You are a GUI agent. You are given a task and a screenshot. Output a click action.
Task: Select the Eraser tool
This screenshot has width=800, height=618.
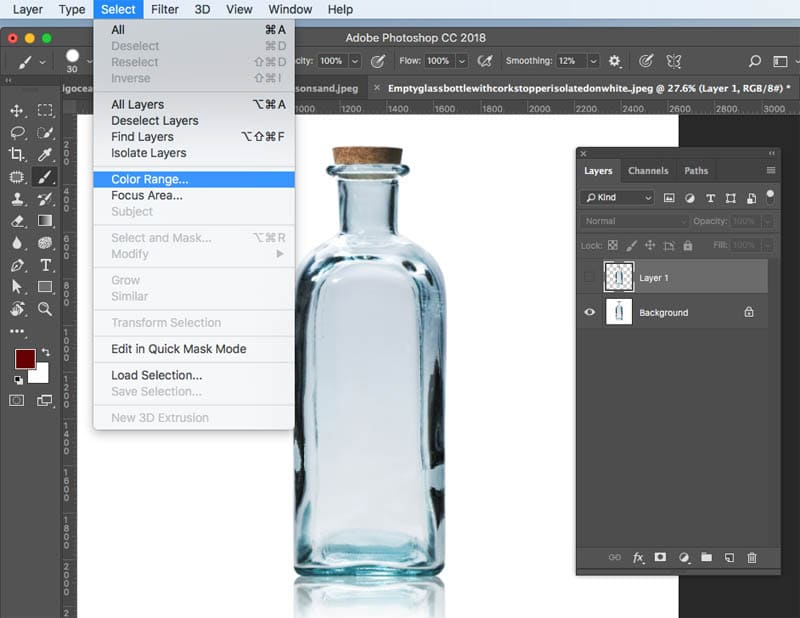click(17, 221)
